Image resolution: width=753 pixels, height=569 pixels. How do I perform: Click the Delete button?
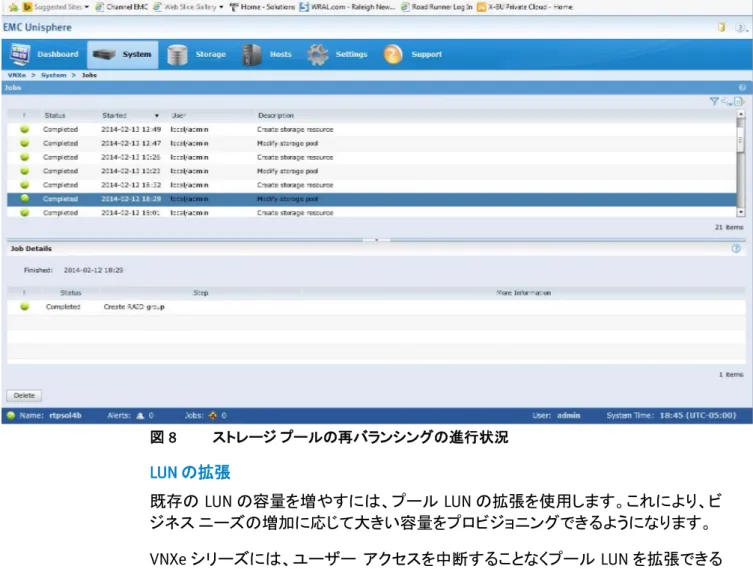(24, 396)
